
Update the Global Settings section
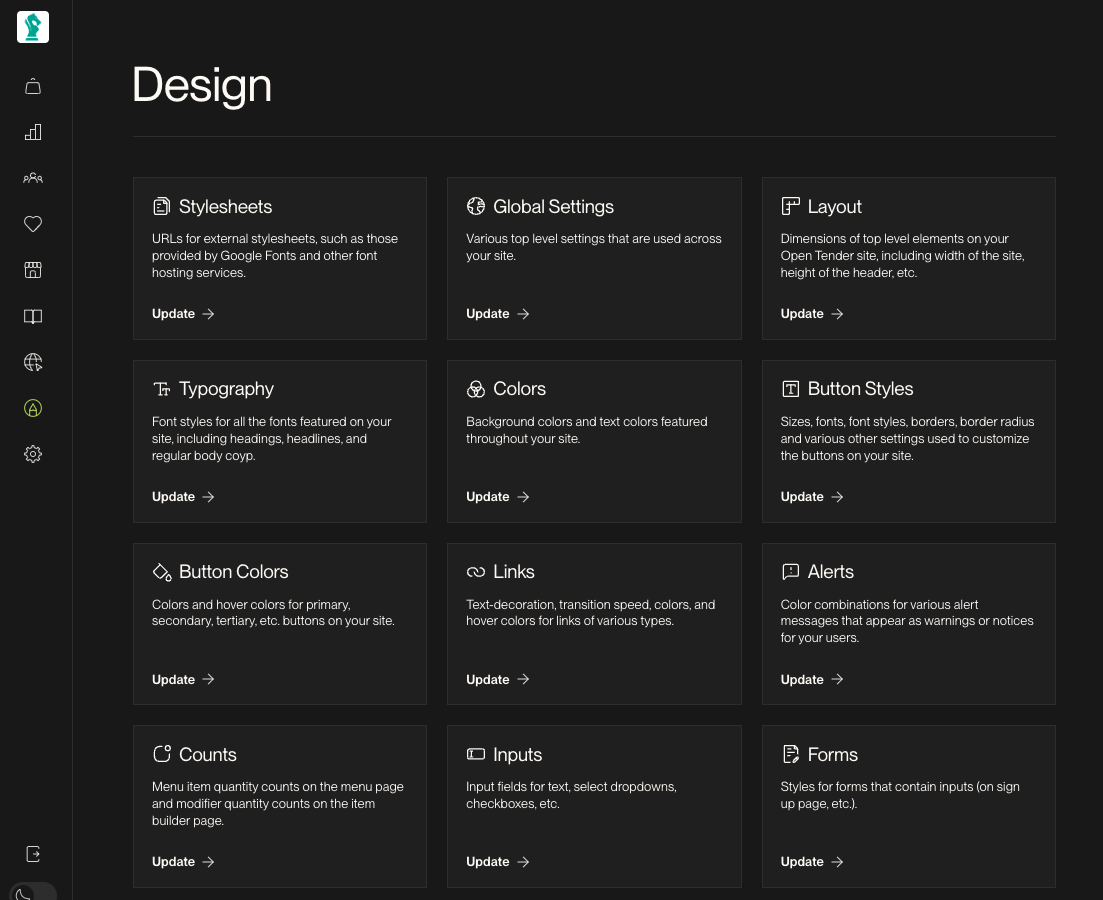click(497, 314)
